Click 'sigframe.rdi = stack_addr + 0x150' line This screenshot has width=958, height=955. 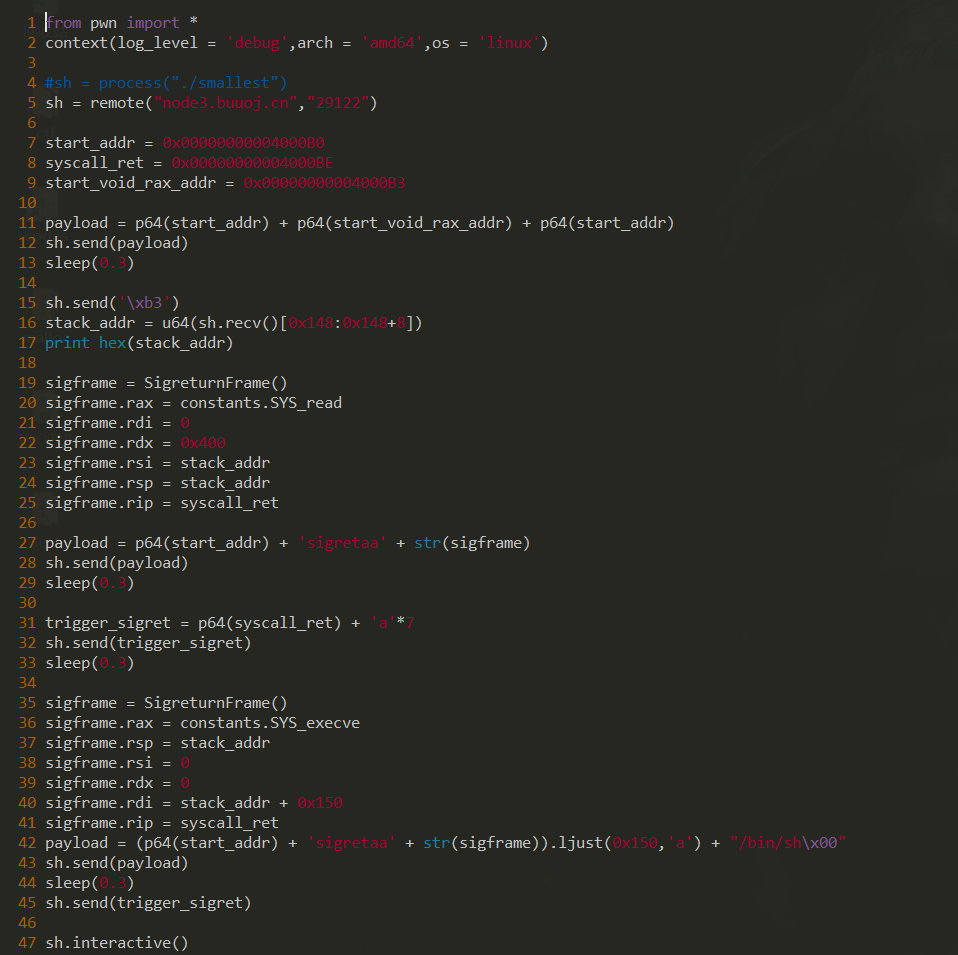click(194, 802)
